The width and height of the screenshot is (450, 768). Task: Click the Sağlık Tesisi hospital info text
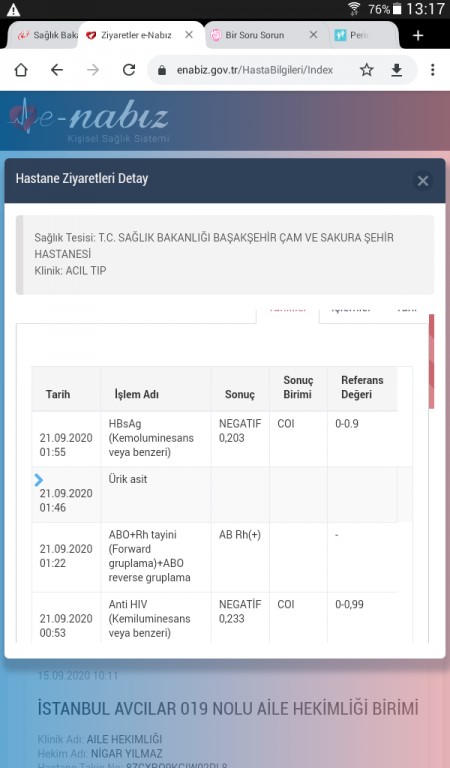[x=214, y=245]
